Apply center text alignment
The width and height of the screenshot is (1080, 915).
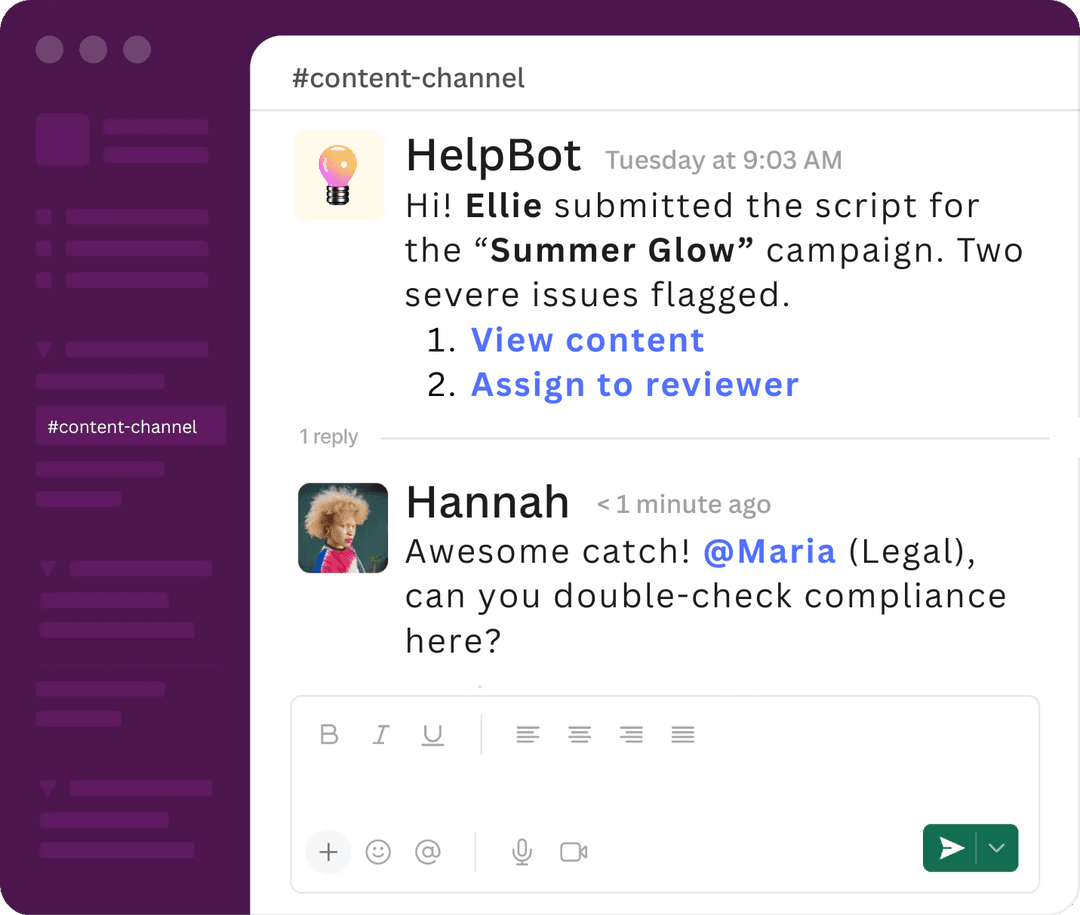580,735
